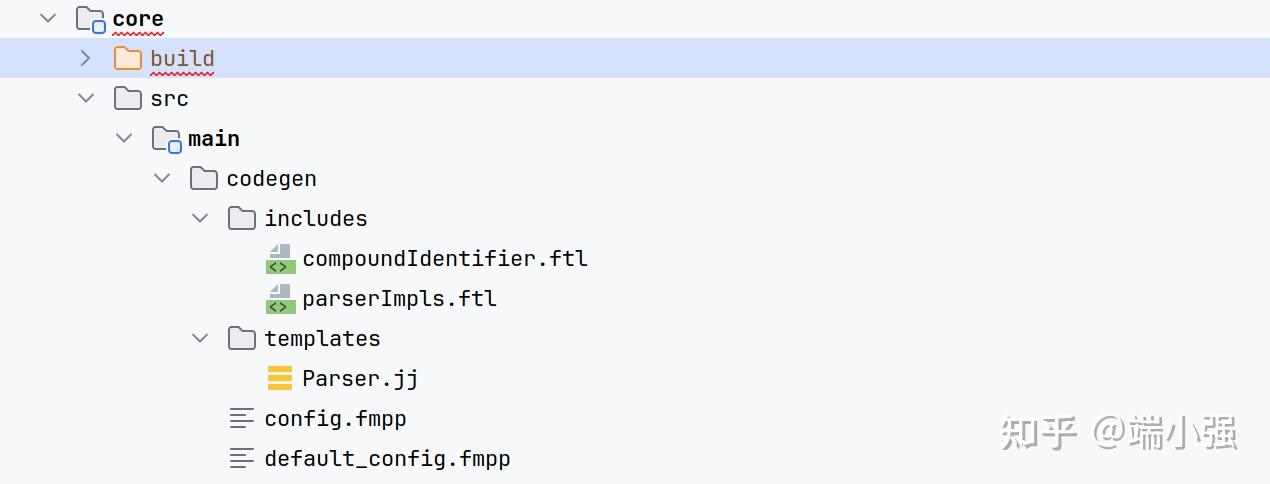Image resolution: width=1270 pixels, height=484 pixels.
Task: Expand the build folder
Action: (x=86, y=59)
